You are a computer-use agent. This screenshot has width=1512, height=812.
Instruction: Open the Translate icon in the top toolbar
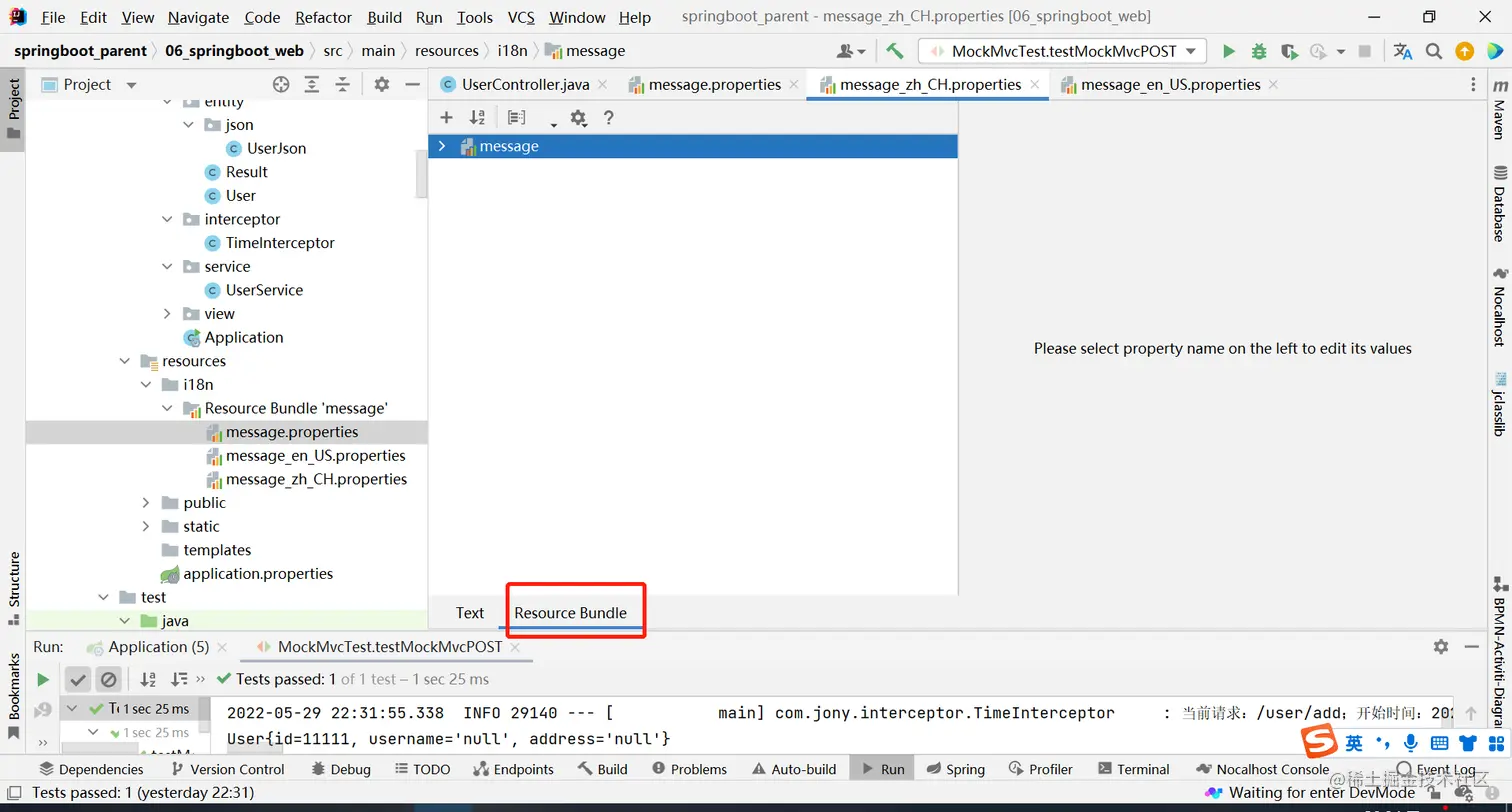(x=1403, y=51)
